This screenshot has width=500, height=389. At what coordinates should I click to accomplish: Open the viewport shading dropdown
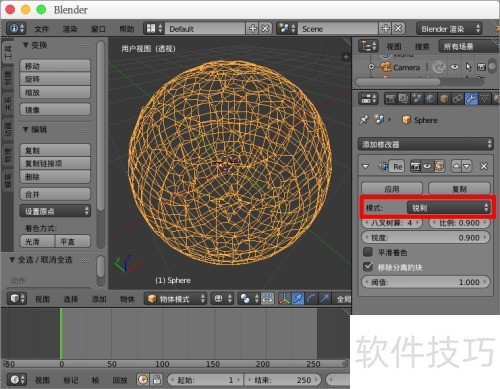[222, 299]
